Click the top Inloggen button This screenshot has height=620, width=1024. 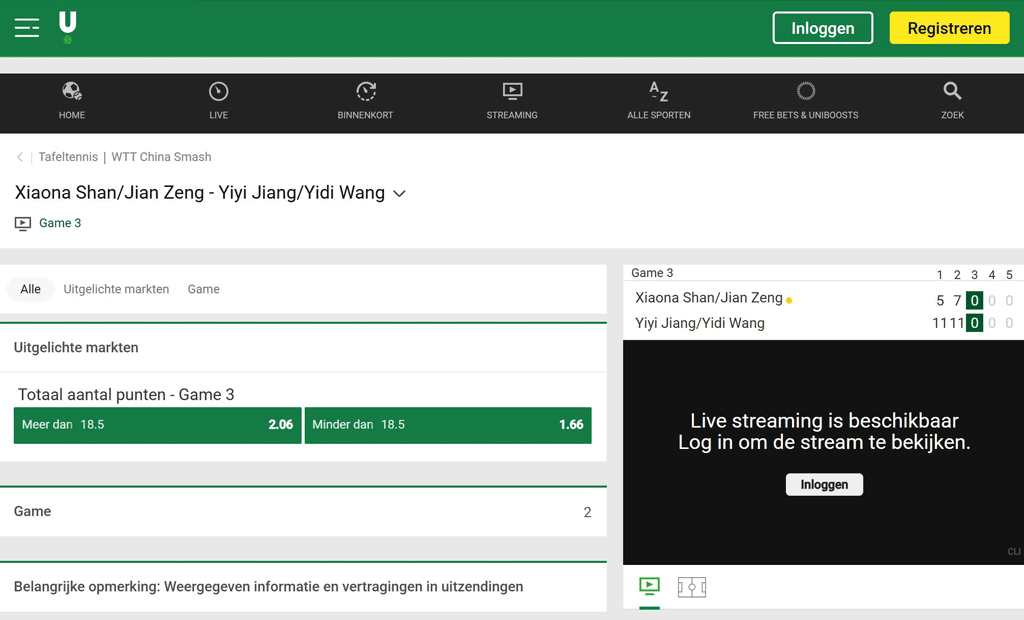point(823,28)
